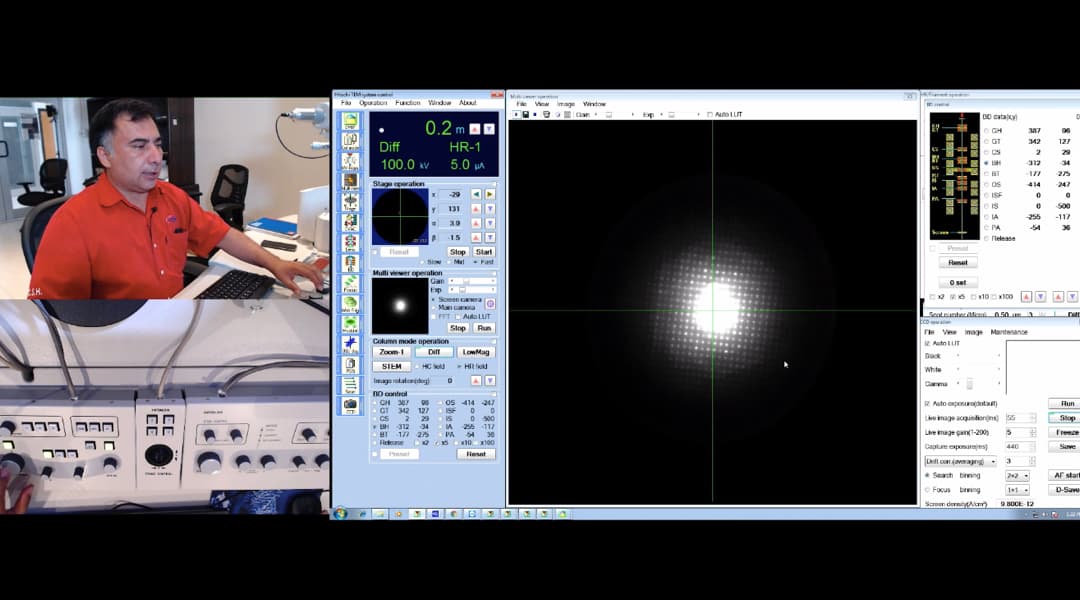The width and height of the screenshot is (1080, 600).
Task: Open Internet Explorer from the taskbar
Action: [362, 514]
